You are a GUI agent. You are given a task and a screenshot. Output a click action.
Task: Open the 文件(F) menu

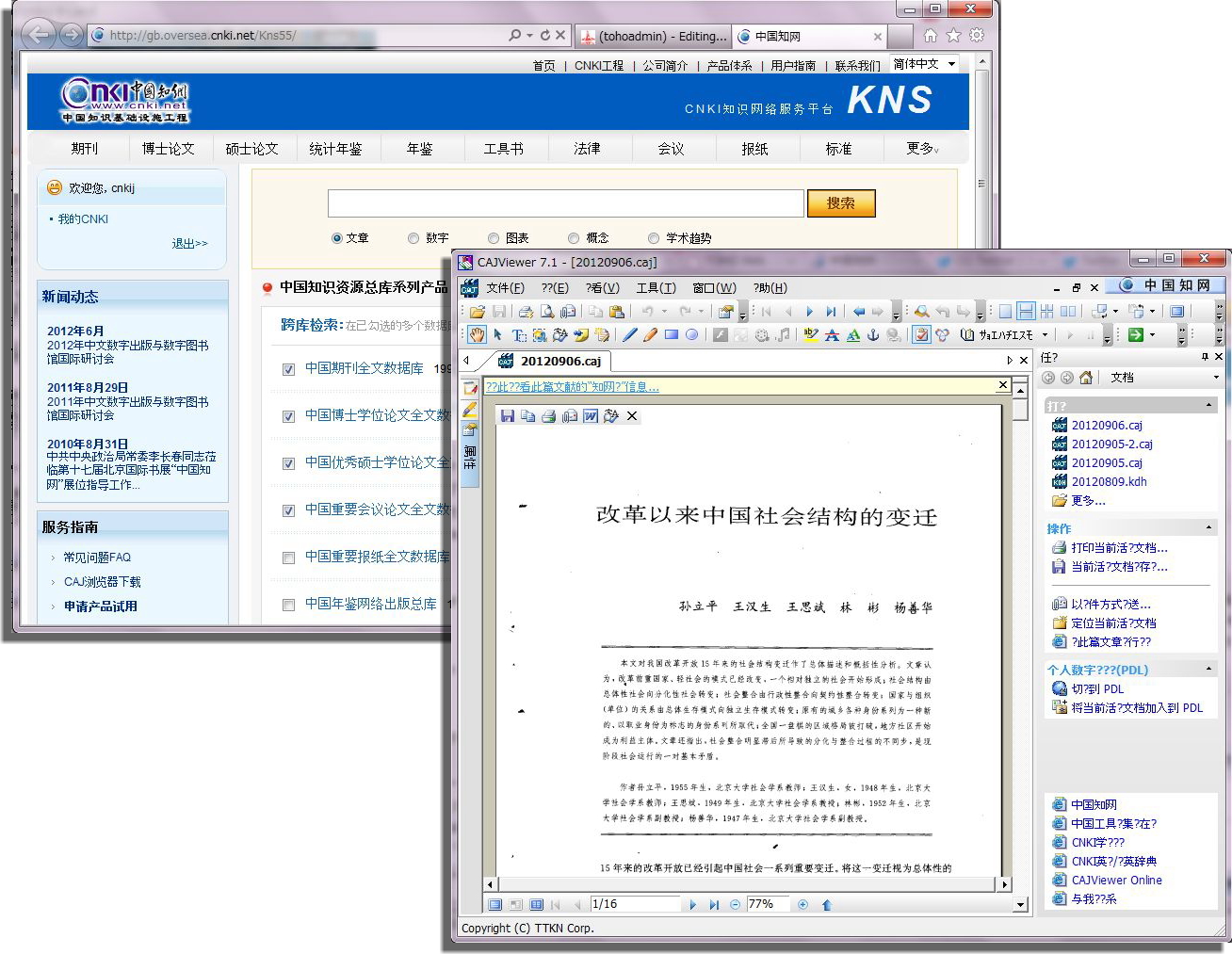[505, 288]
